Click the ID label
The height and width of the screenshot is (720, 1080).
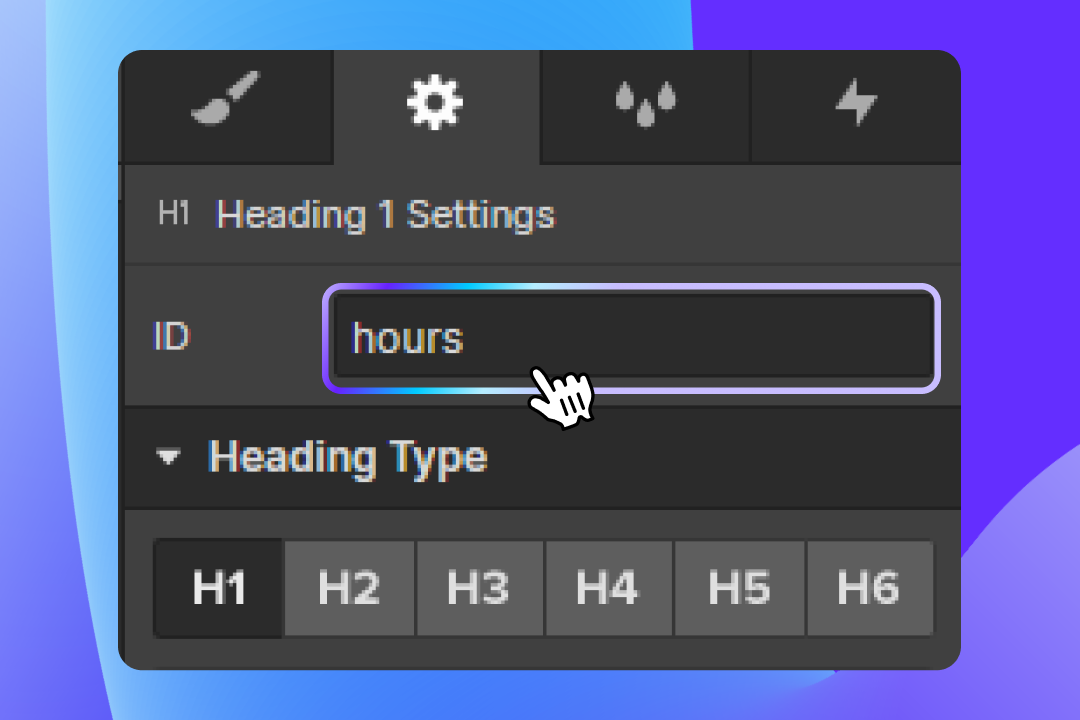pos(171,338)
